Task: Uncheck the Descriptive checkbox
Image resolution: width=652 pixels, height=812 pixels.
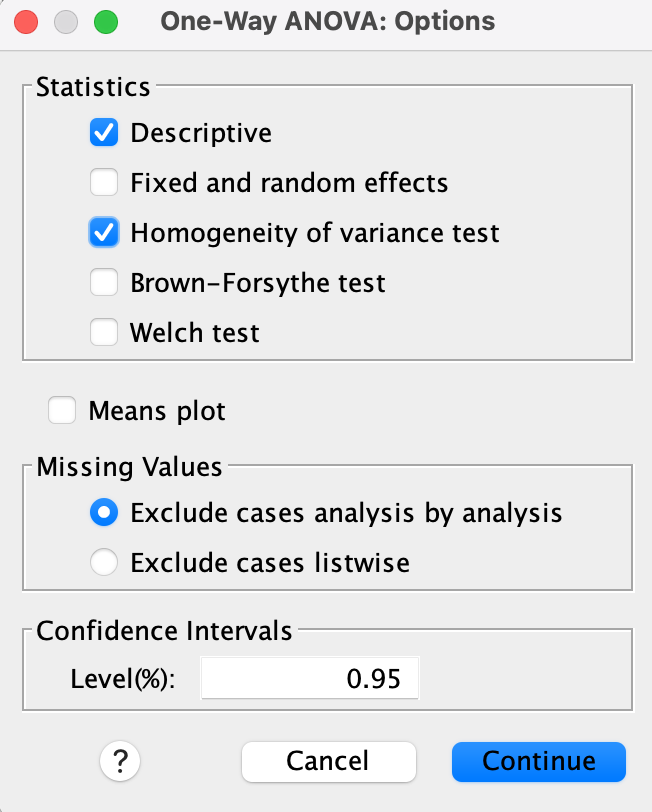Action: (x=104, y=133)
